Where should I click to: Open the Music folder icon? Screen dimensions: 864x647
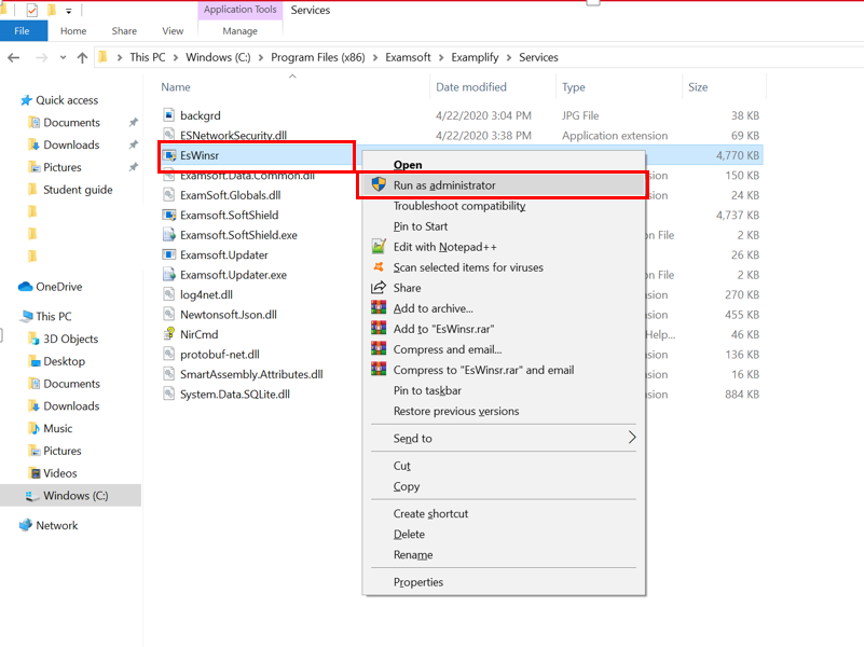coord(34,428)
